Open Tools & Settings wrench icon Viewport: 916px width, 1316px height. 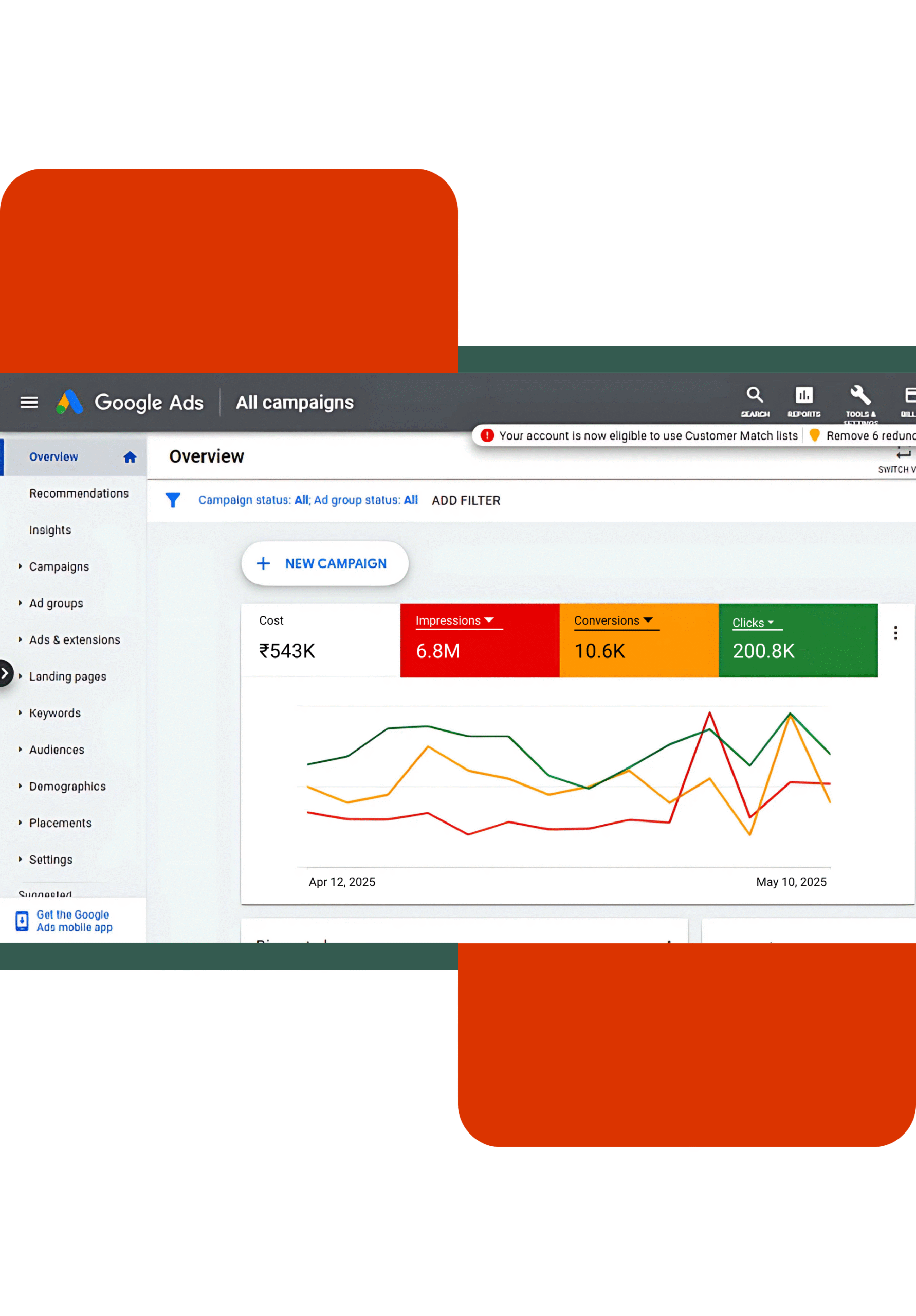pos(860,400)
